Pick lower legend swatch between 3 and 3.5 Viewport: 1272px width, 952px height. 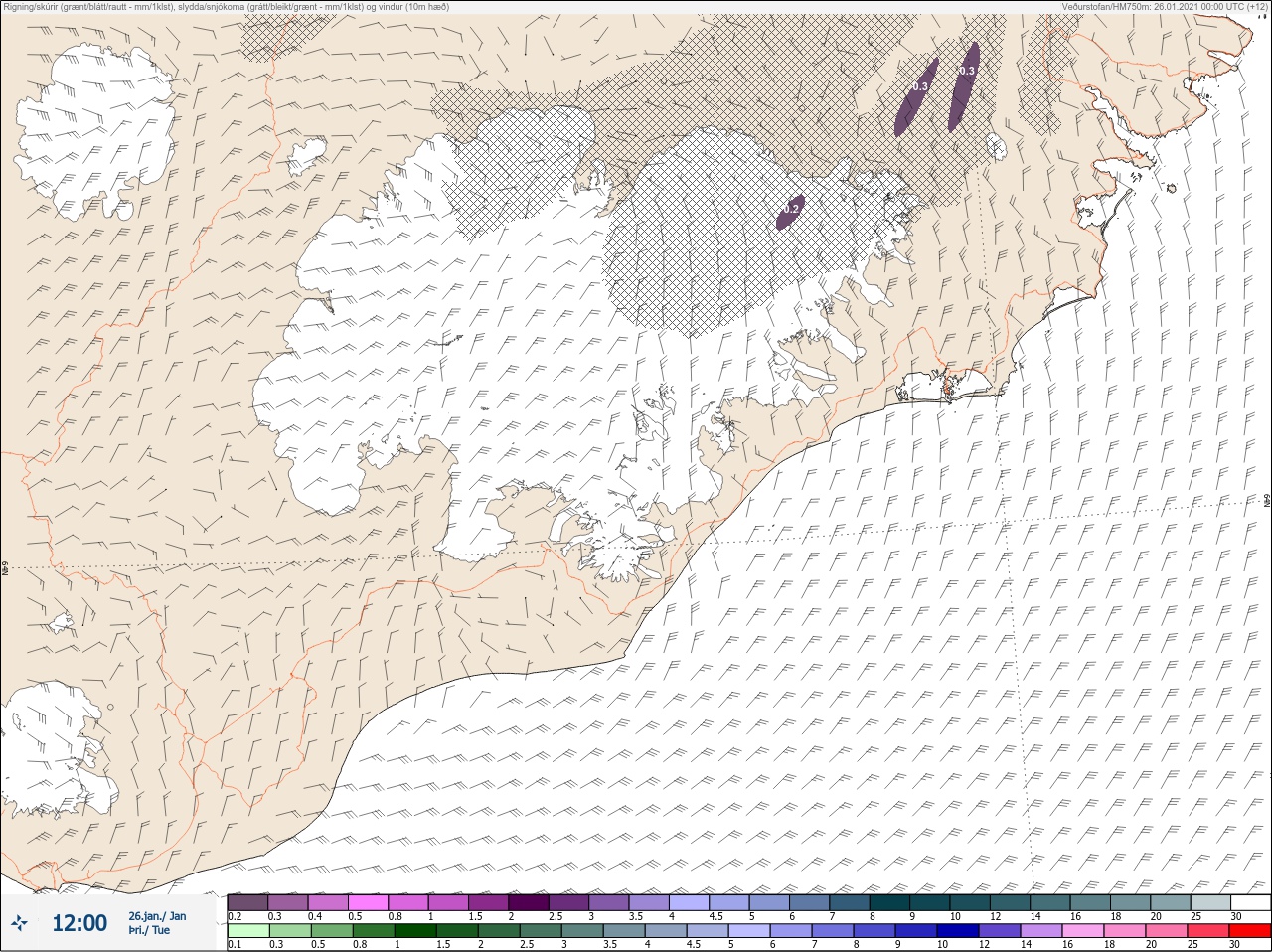pyautogui.click(x=582, y=932)
